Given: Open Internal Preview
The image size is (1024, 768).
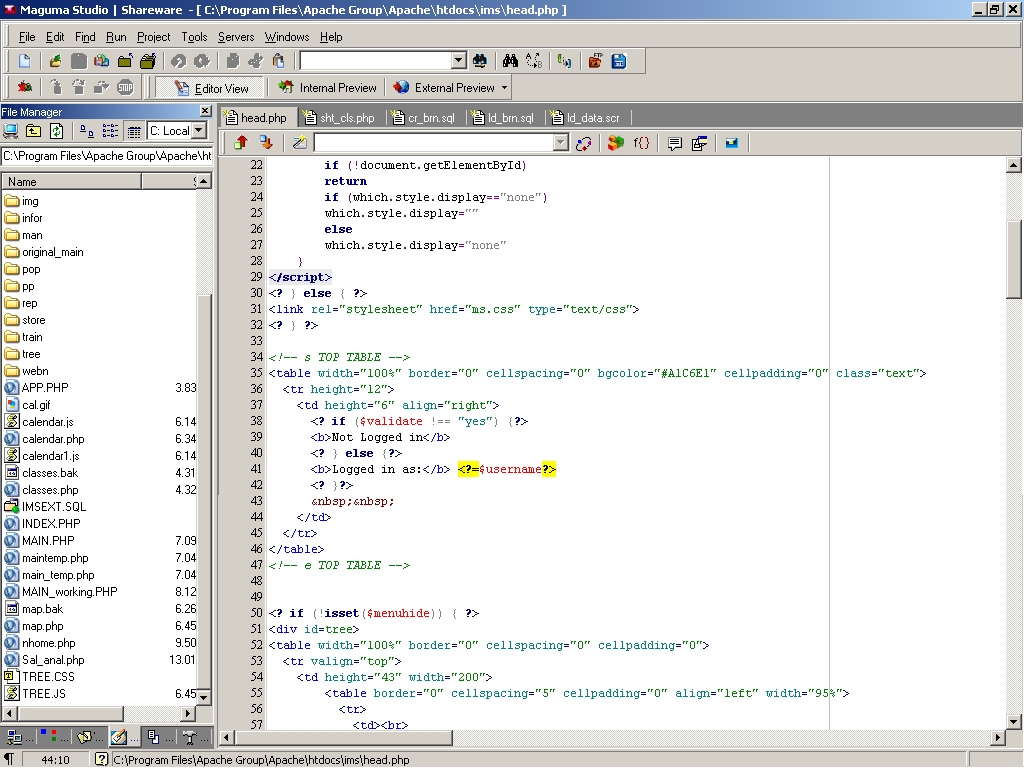Looking at the screenshot, I should 327,88.
